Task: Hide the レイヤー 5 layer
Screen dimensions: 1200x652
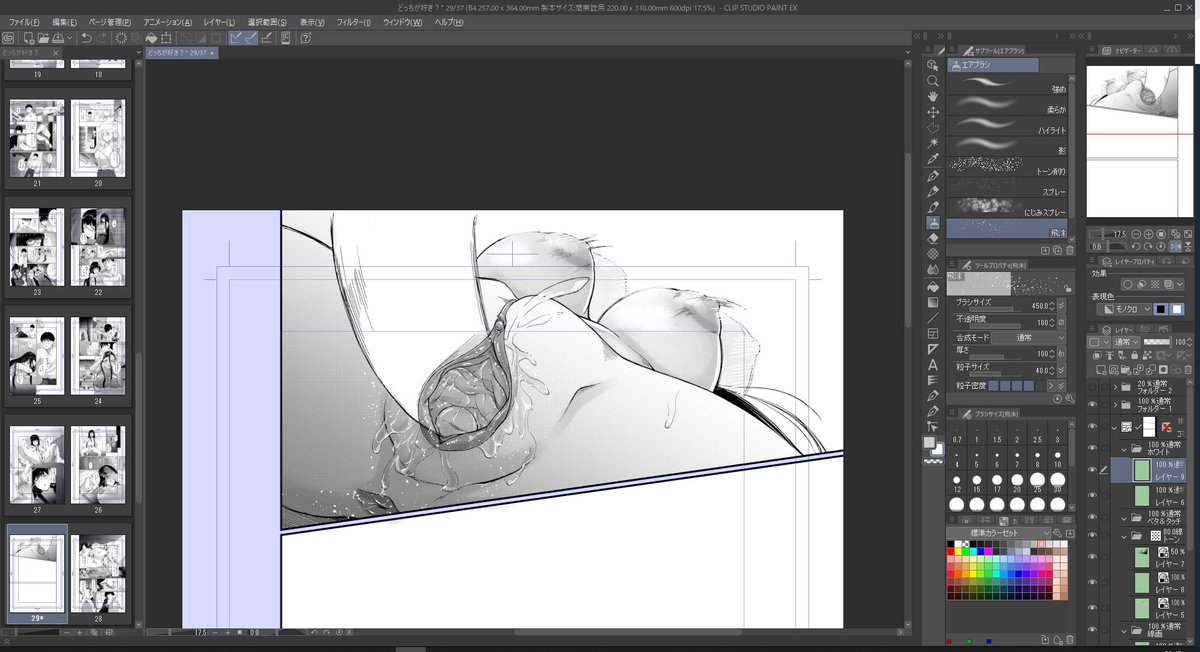Action: [x=1092, y=606]
